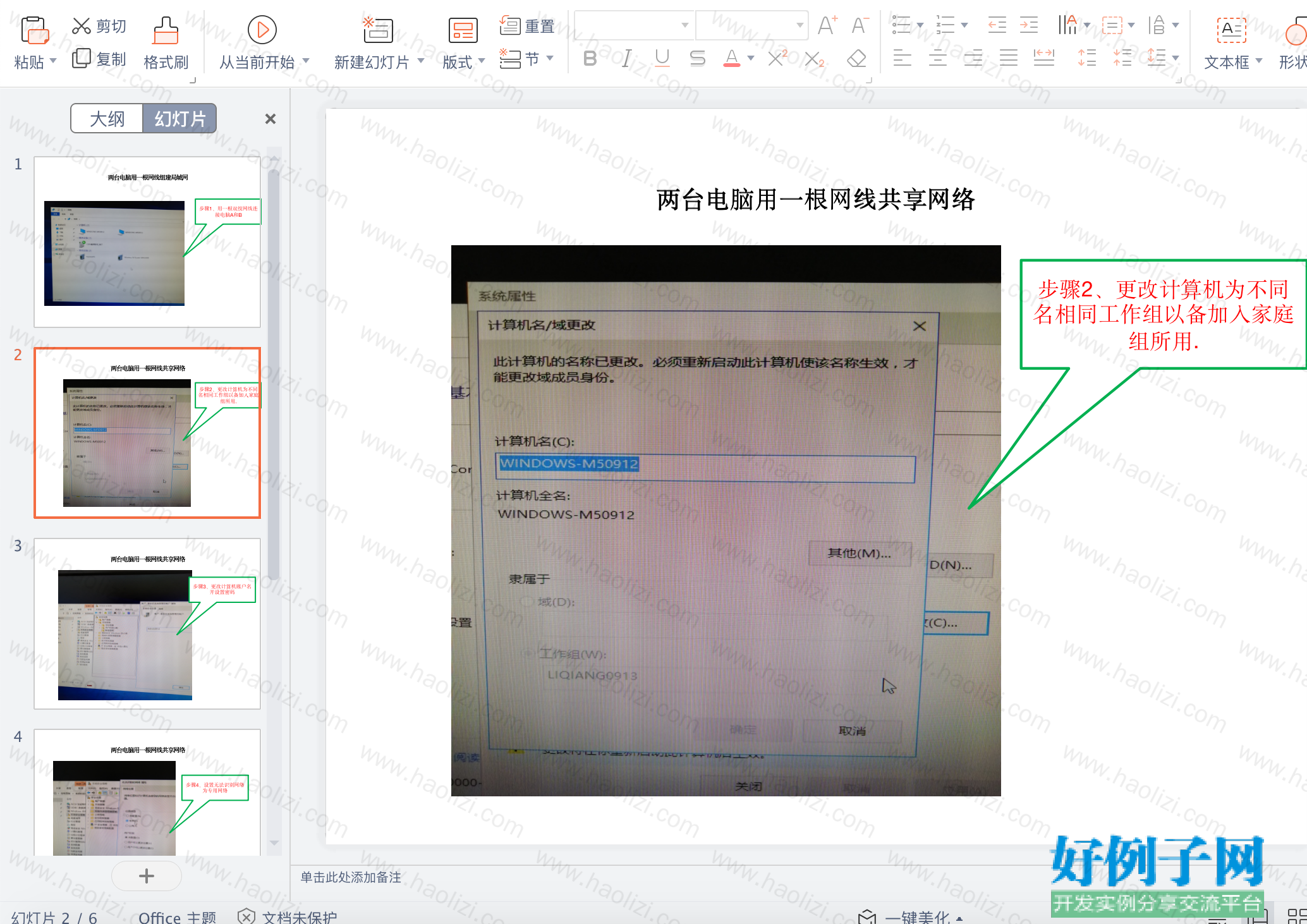This screenshot has width=1307, height=924.
Task: Expand the font color dropdown arrow
Action: [751, 59]
